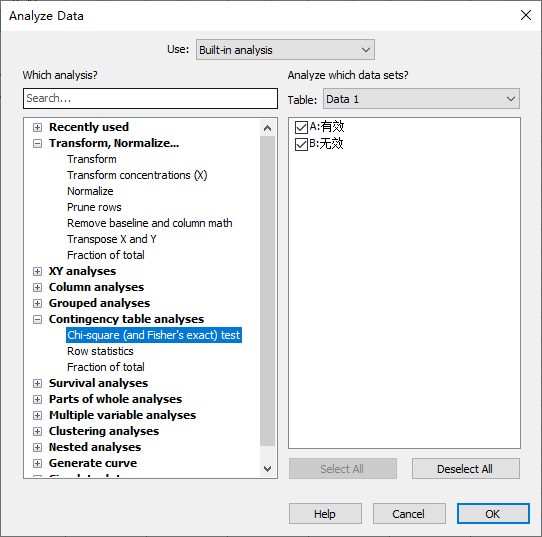Expand the Recently used category
Screen dimensions: 542x537
point(37,128)
